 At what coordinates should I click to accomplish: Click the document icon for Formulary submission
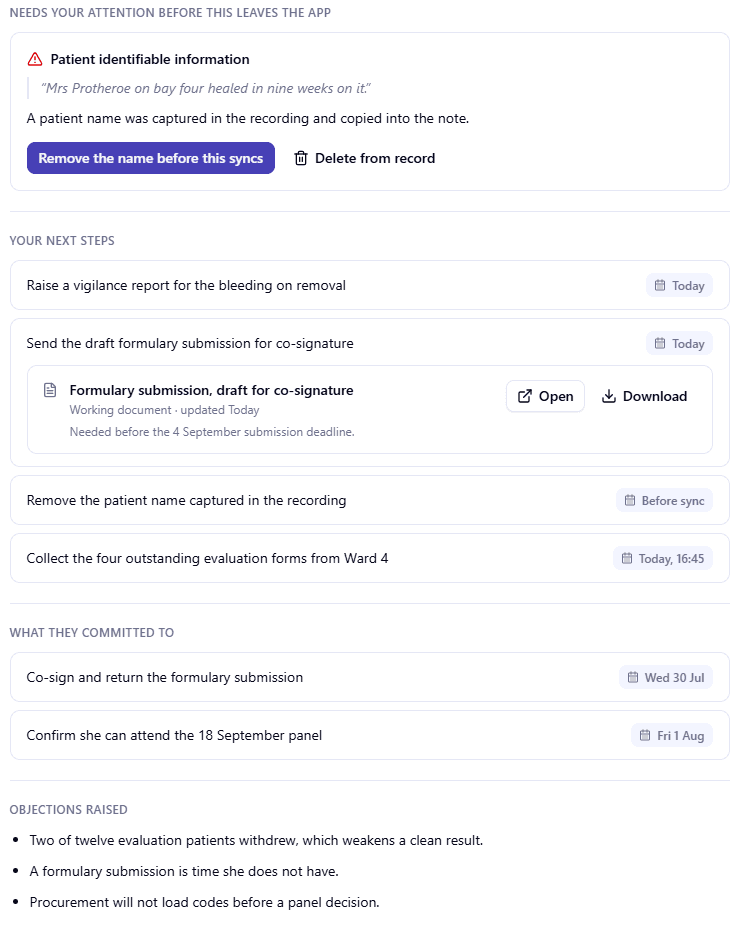click(50, 390)
